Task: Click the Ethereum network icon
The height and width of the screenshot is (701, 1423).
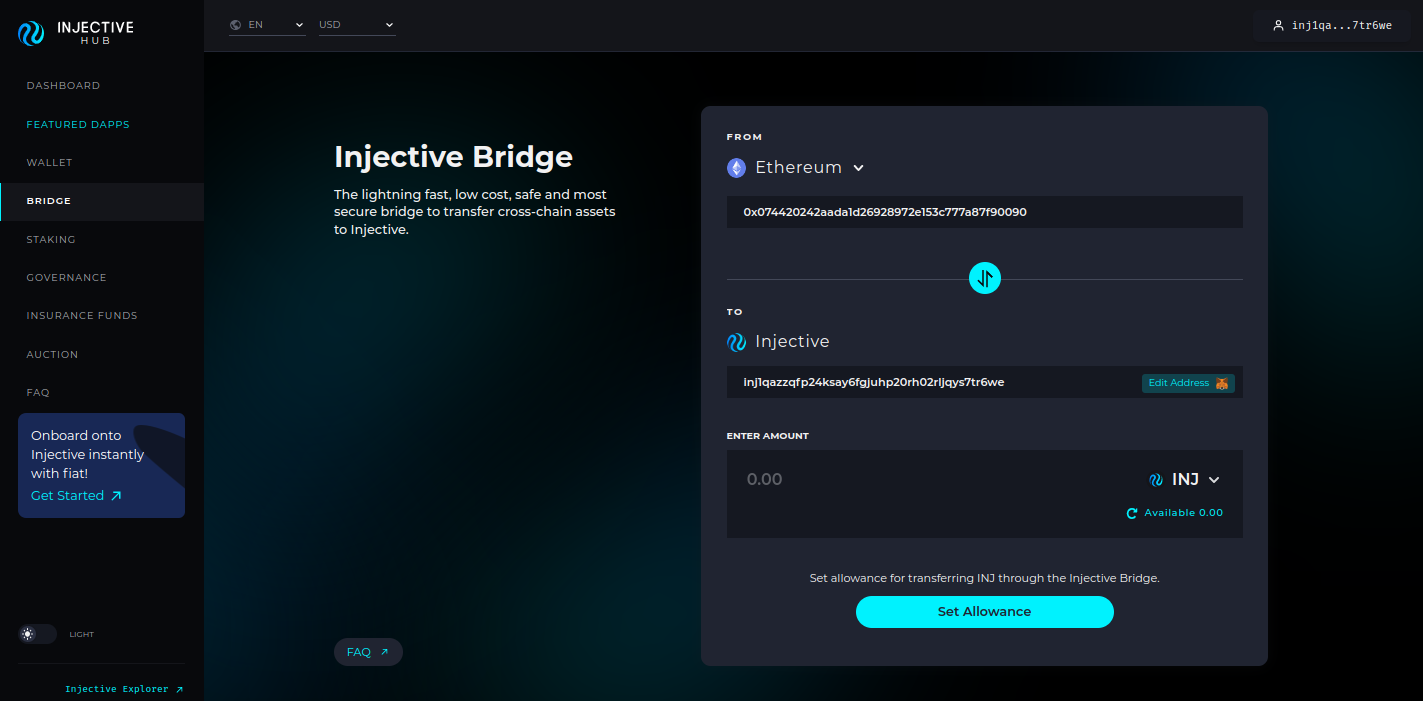Action: click(736, 168)
